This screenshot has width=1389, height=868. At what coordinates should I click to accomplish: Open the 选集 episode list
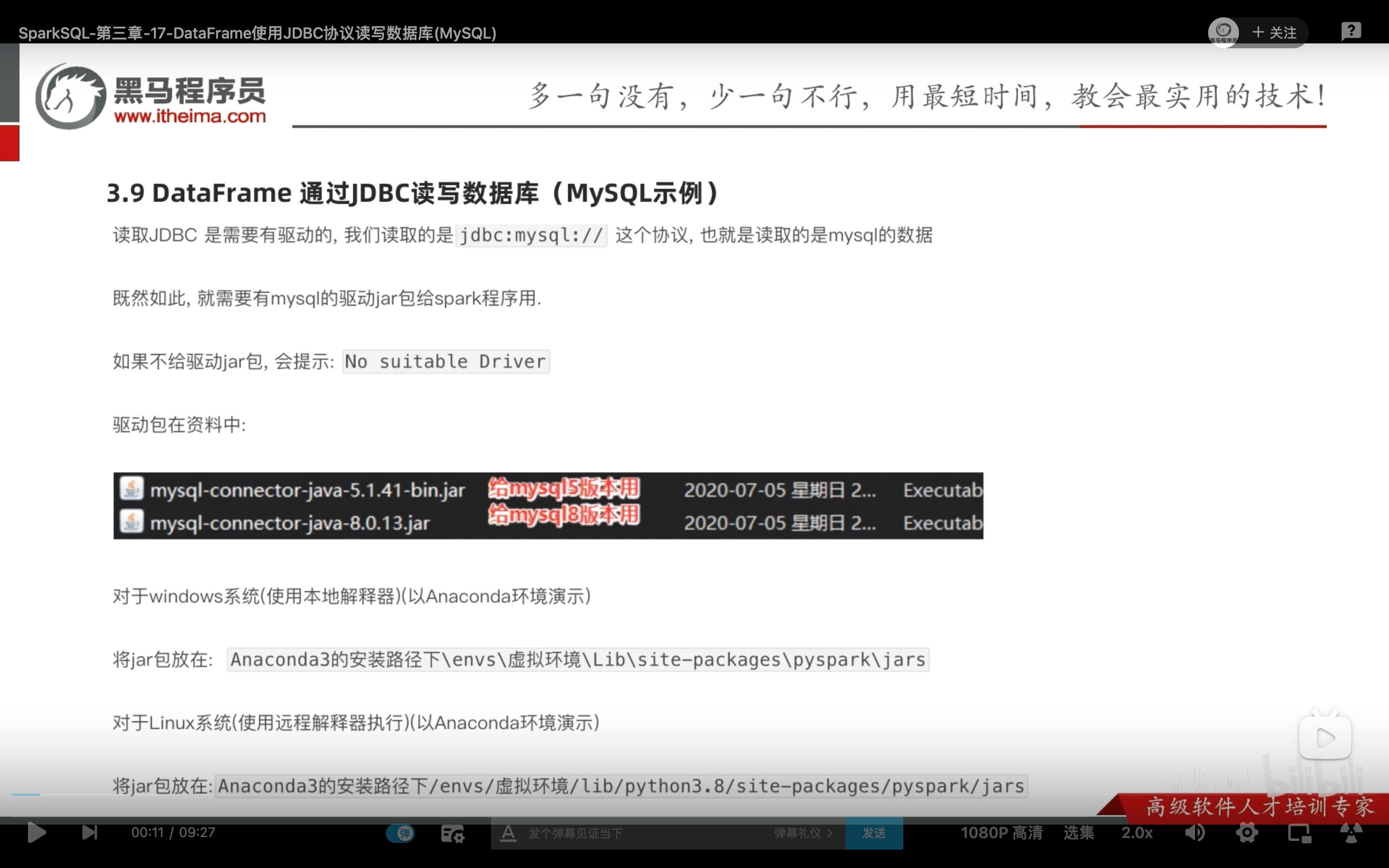click(1078, 833)
